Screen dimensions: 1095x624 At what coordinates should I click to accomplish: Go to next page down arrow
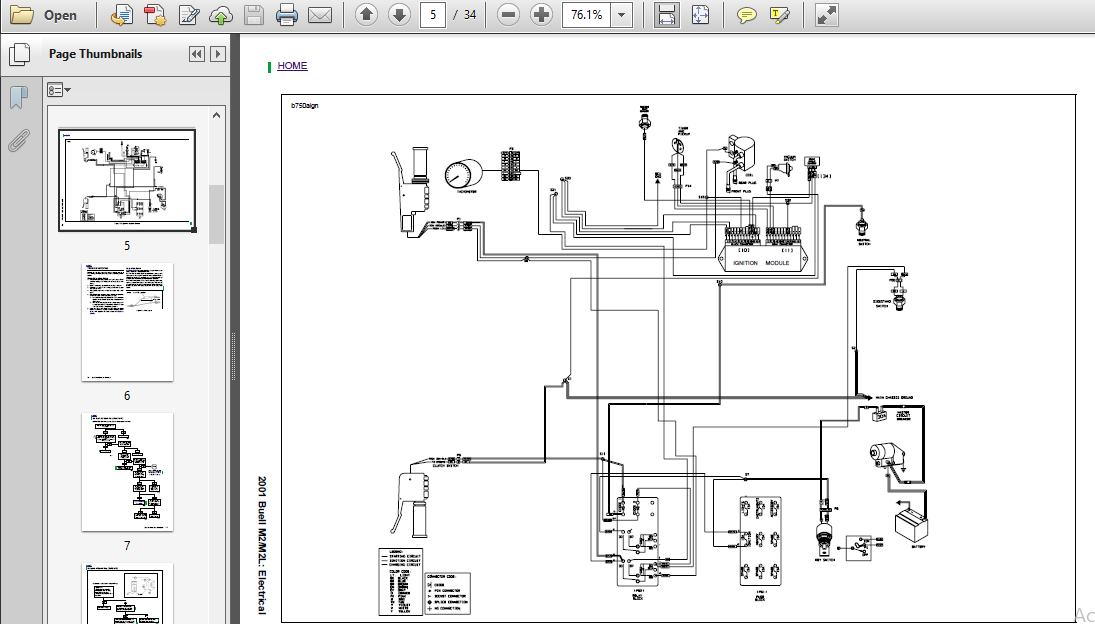coord(399,15)
